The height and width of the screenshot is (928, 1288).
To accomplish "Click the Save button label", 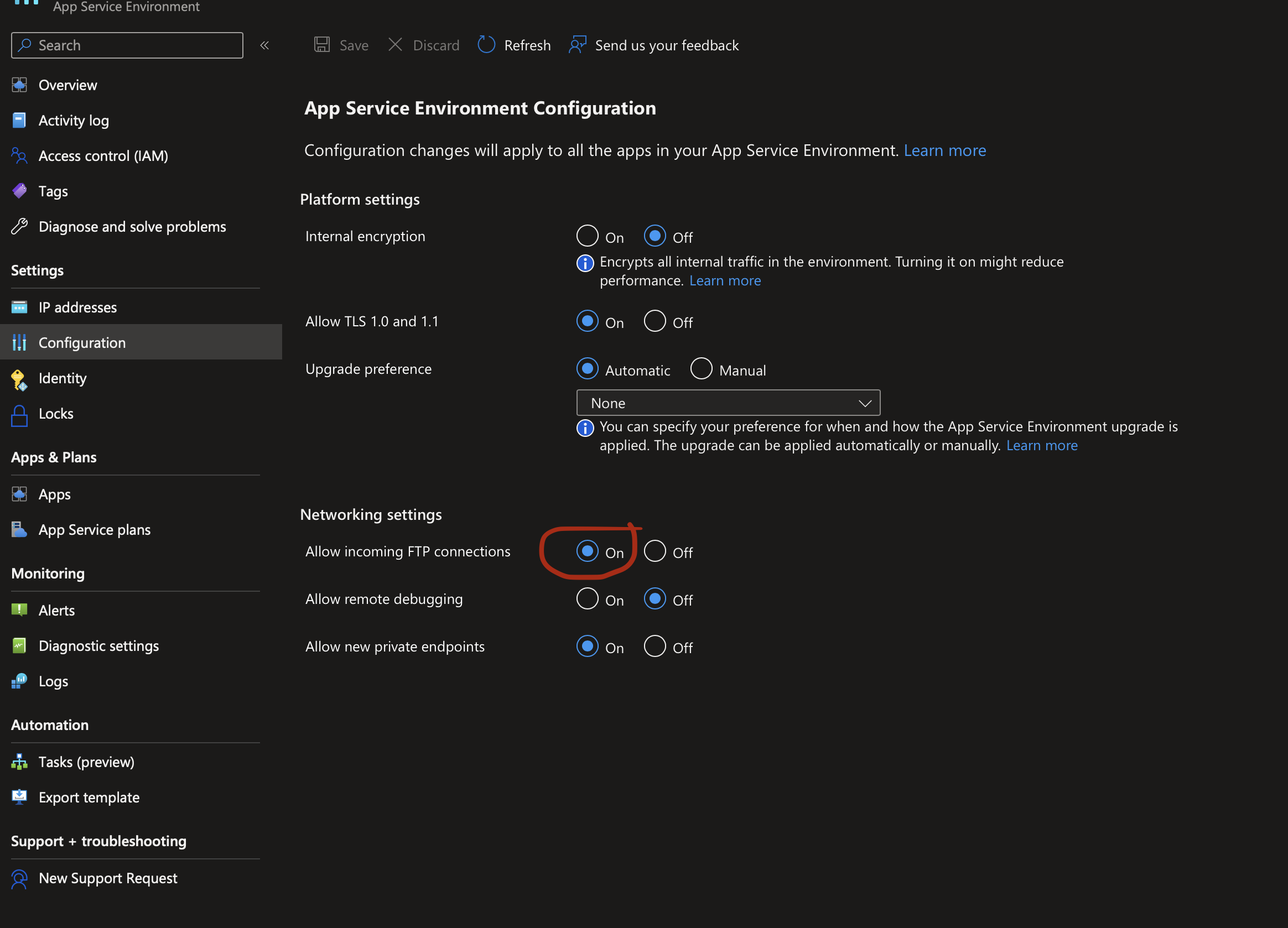I will (x=354, y=45).
